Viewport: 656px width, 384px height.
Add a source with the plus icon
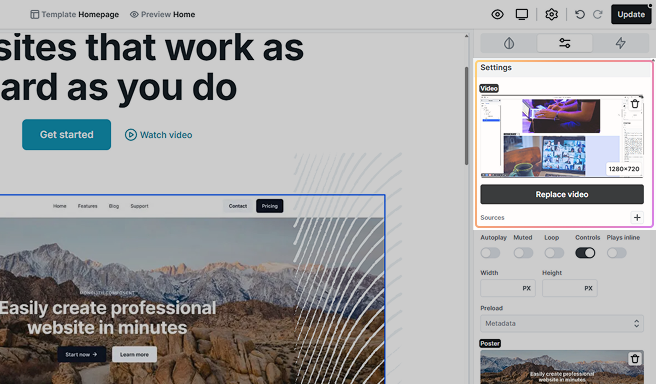pos(637,218)
